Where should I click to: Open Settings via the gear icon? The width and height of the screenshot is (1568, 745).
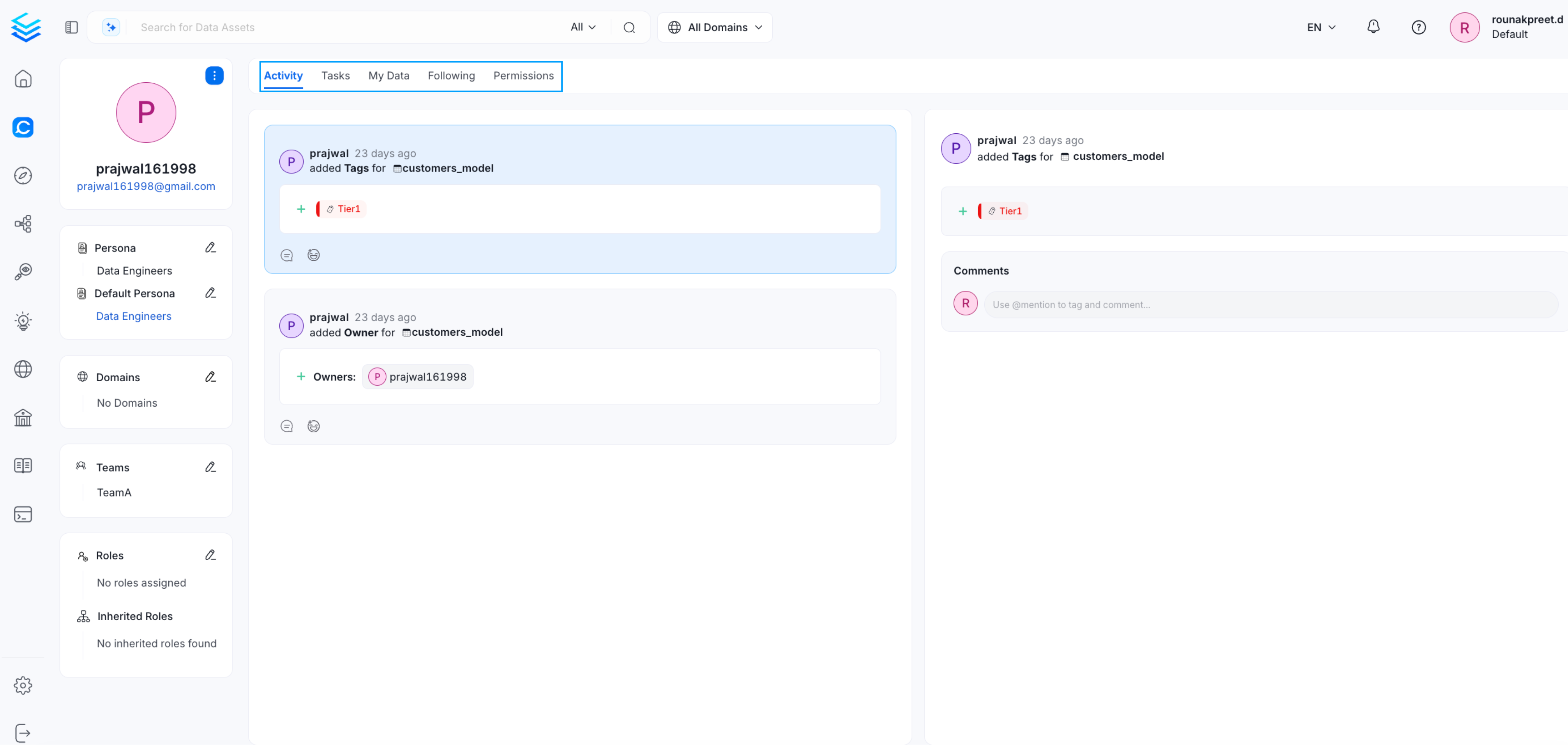click(x=23, y=685)
